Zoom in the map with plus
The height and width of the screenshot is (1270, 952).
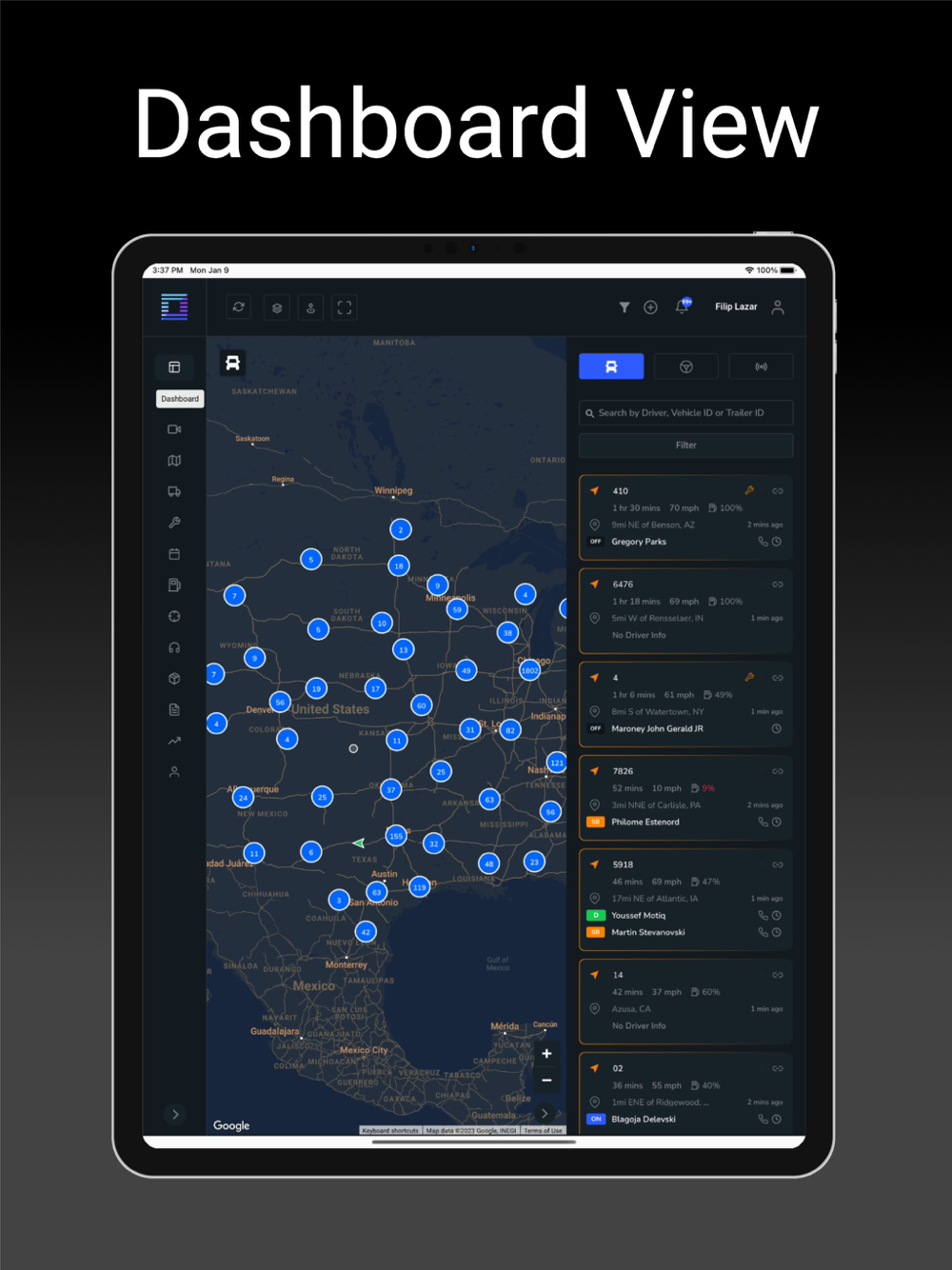click(x=546, y=1053)
